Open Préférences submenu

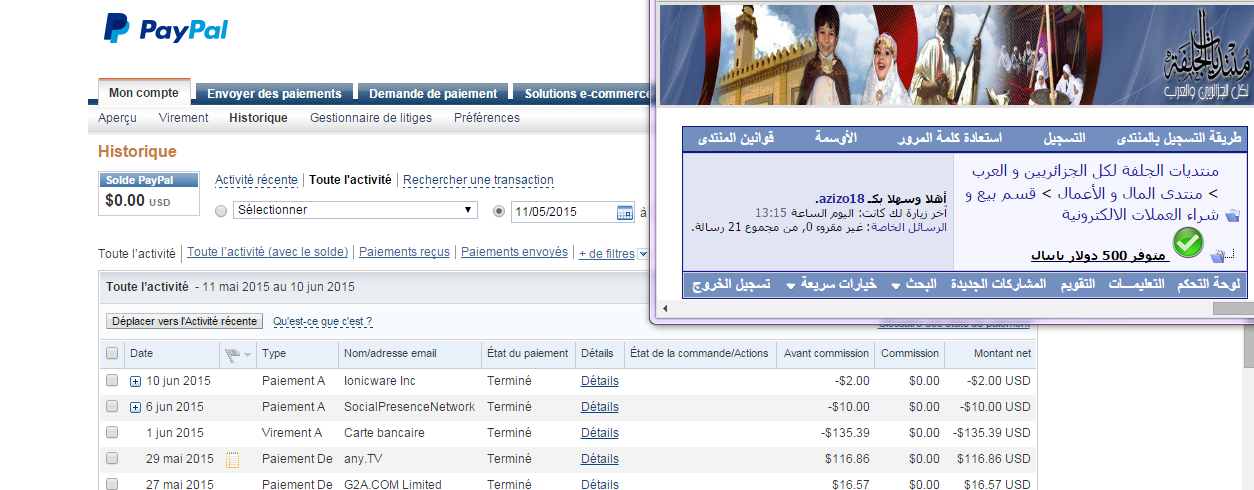click(x=487, y=118)
